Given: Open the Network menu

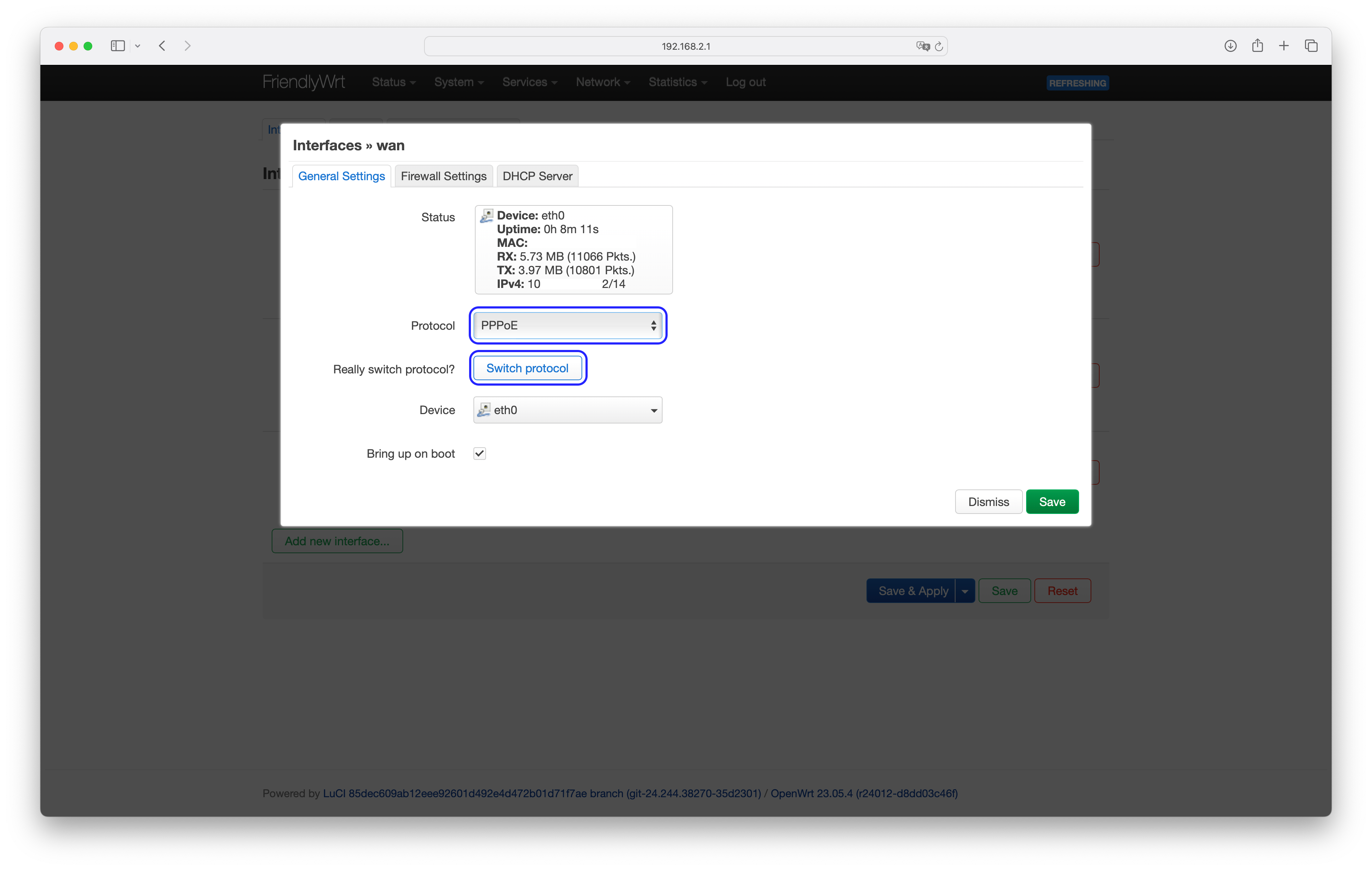Looking at the screenshot, I should pos(603,82).
